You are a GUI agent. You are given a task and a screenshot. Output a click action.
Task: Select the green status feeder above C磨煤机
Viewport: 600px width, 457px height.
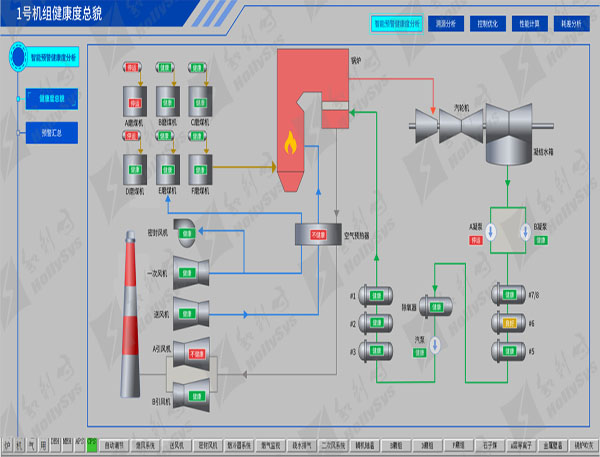(x=197, y=68)
